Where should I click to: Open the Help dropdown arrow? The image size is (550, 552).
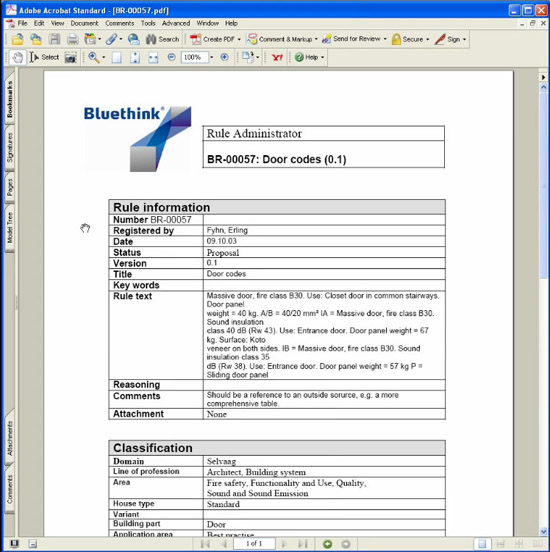pyautogui.click(x=322, y=57)
